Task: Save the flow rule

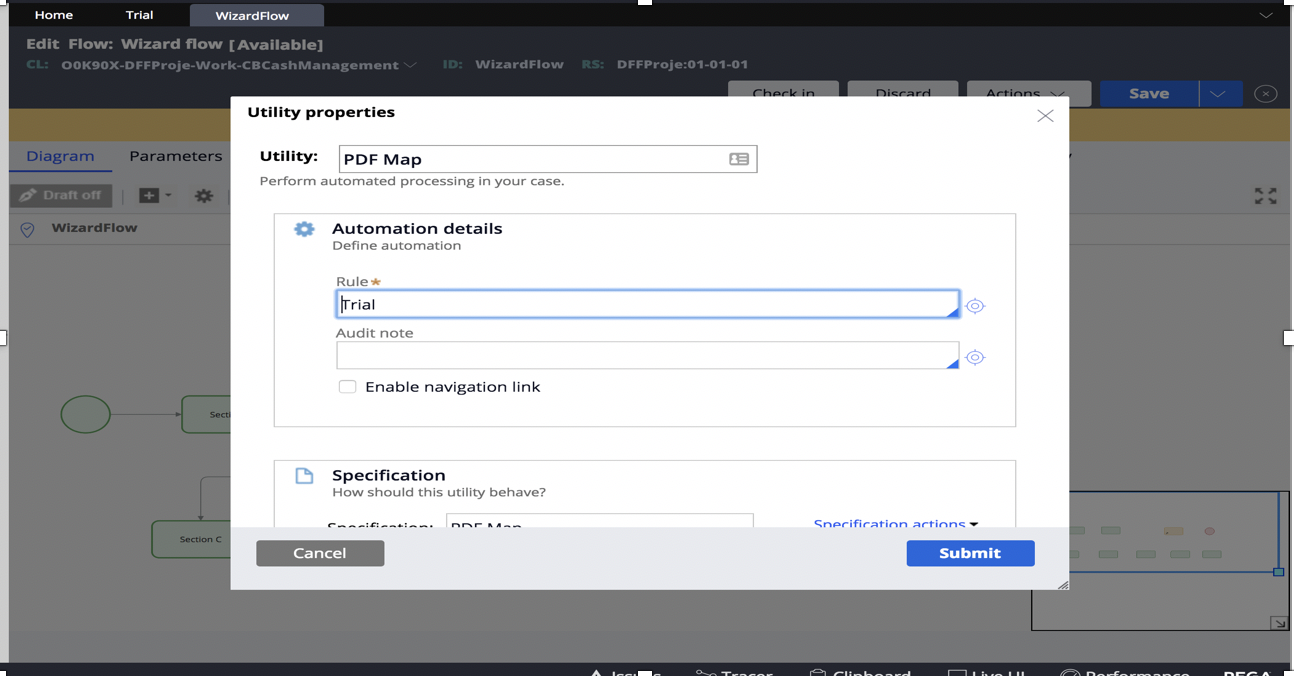Action: [1149, 94]
